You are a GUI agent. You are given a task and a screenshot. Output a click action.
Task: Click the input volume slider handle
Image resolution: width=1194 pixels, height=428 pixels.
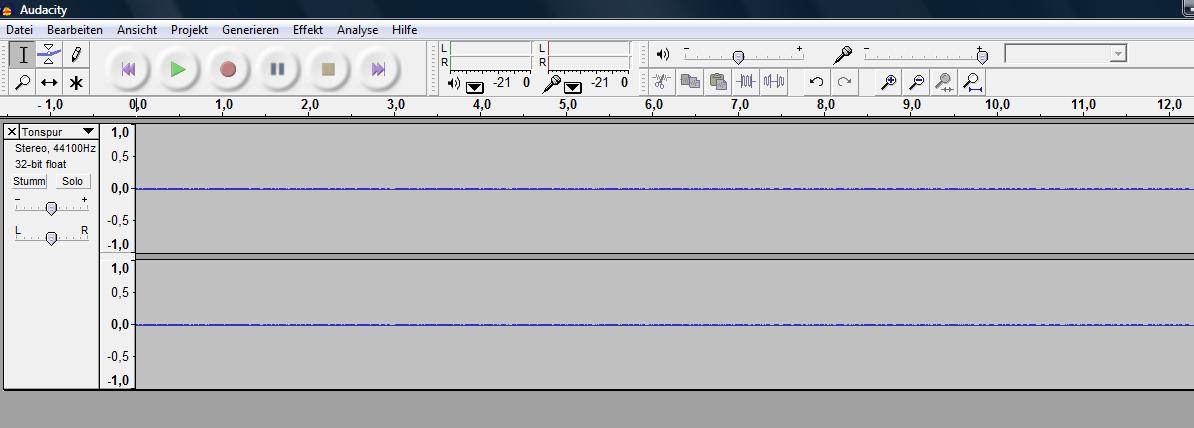(x=982, y=57)
